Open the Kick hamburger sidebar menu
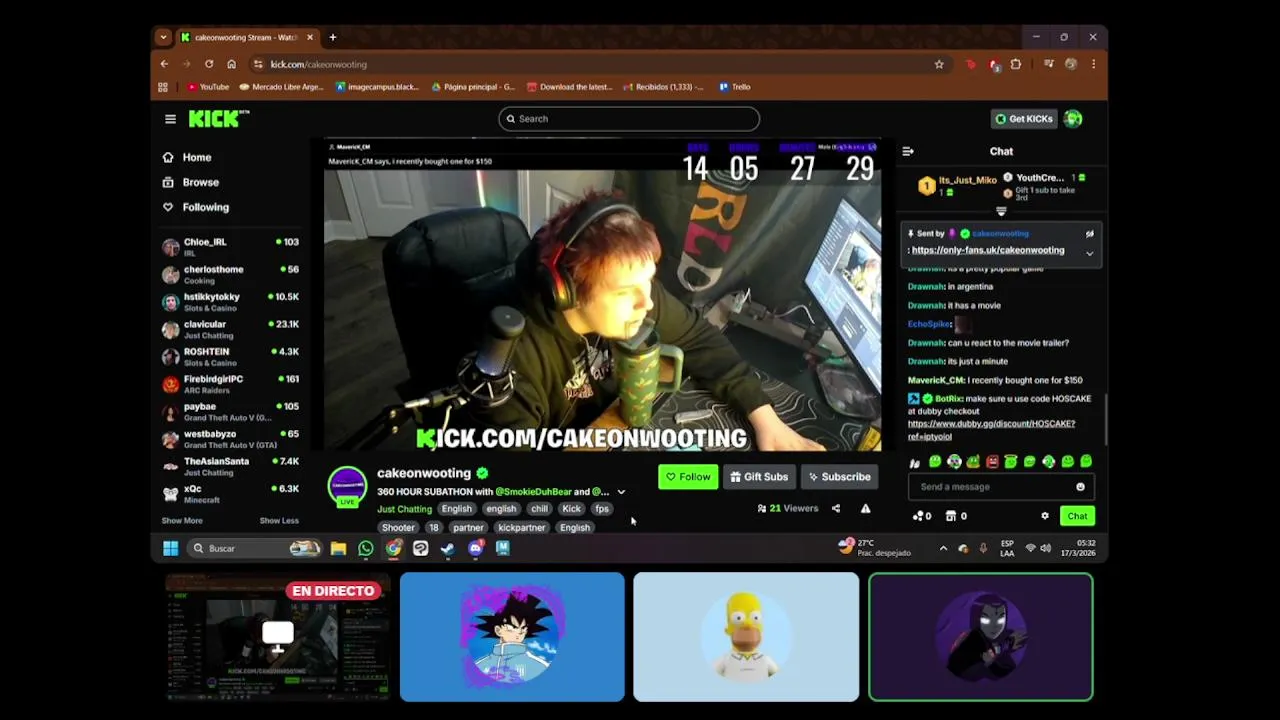This screenshot has height=720, width=1280. [x=170, y=119]
